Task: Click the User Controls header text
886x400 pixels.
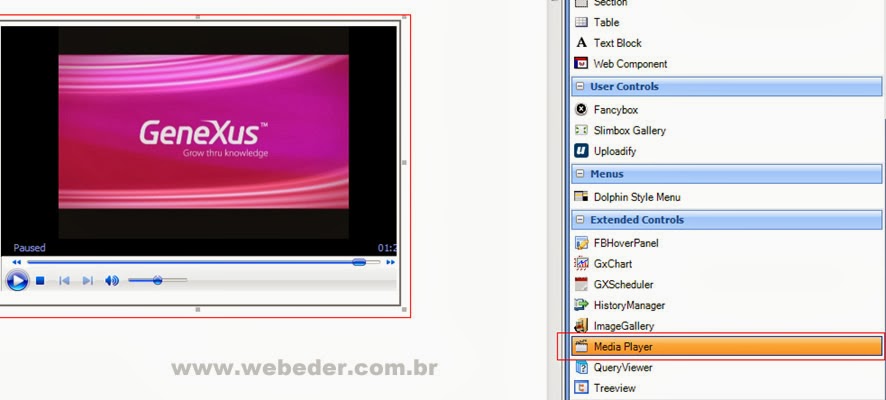Action: [x=624, y=86]
